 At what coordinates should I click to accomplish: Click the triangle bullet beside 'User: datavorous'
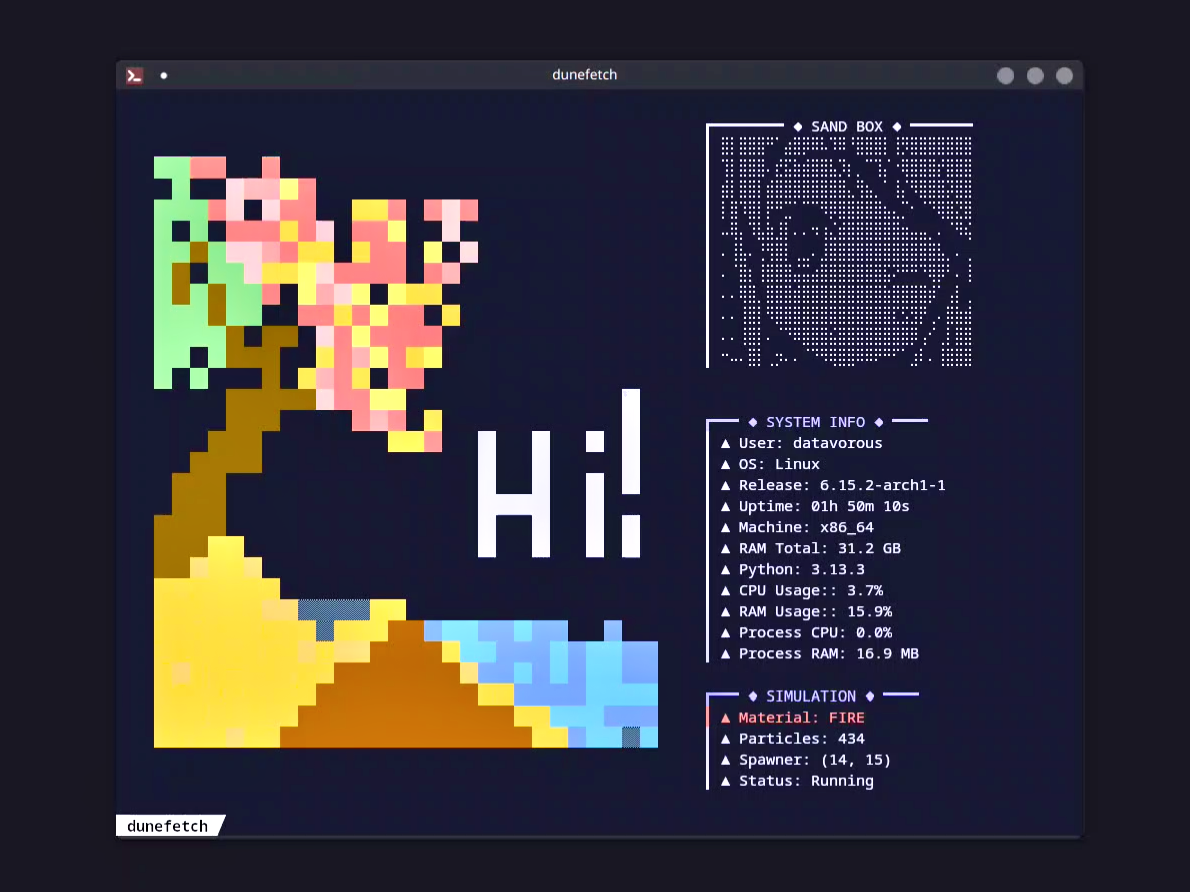pos(726,443)
